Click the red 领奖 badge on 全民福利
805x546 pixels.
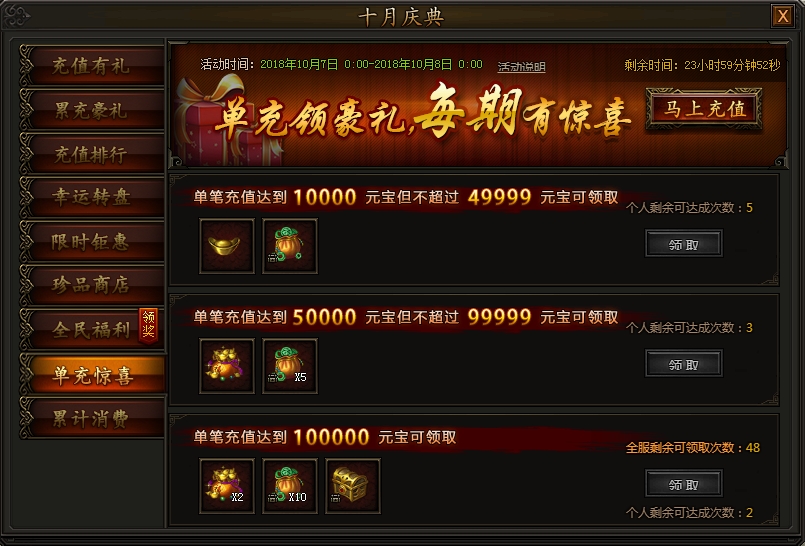(148, 326)
